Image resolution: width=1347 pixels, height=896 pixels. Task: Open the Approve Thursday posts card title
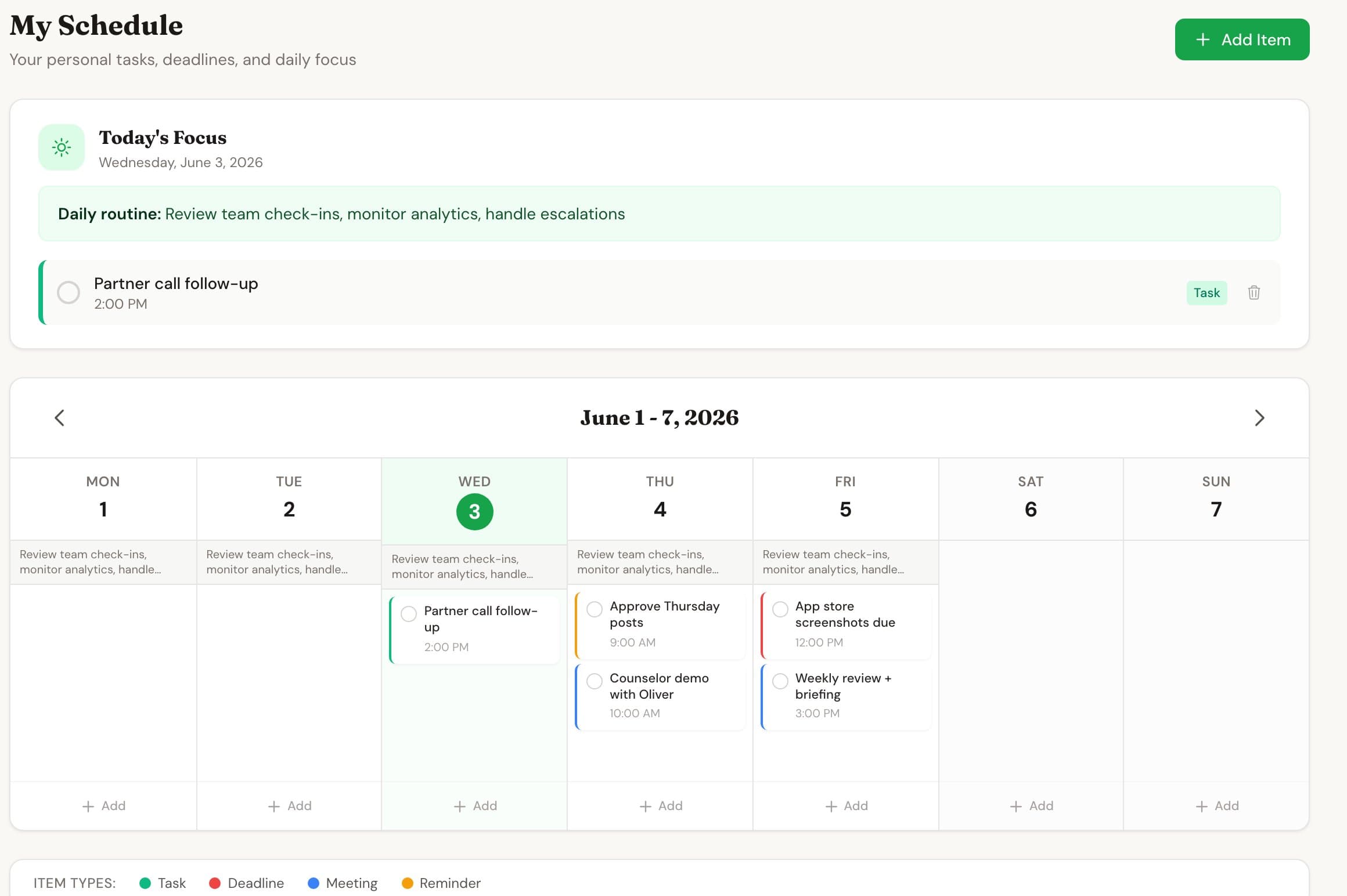point(665,614)
